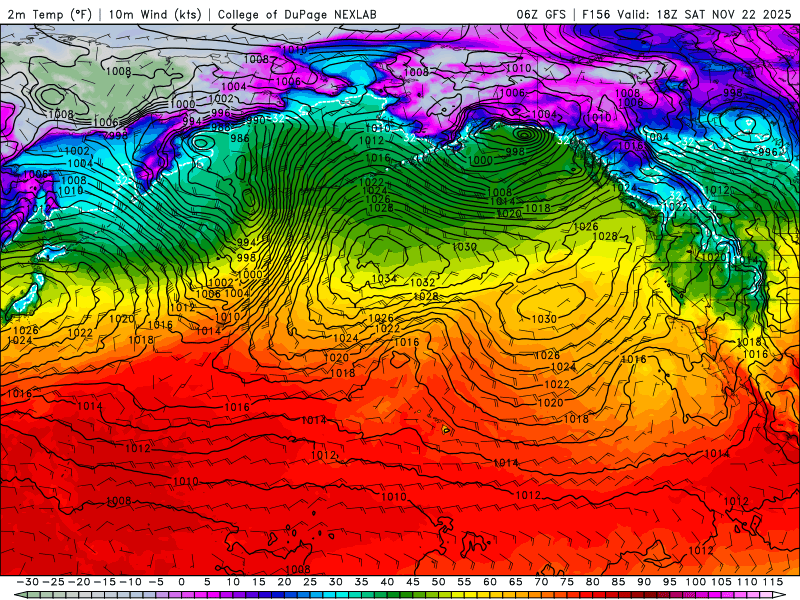The width and height of the screenshot is (800, 600).
Task: Click the "−30" tick on the temperature colorbar
Action: [x=28, y=582]
